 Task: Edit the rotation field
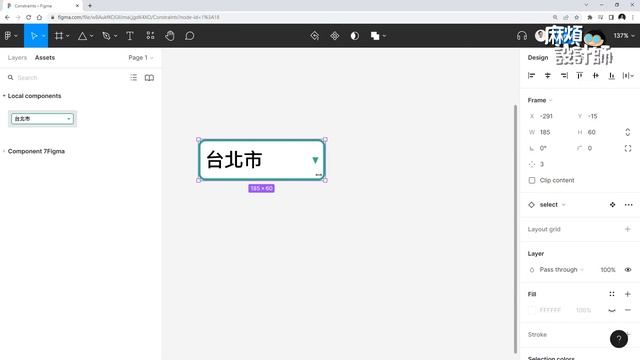pos(549,148)
